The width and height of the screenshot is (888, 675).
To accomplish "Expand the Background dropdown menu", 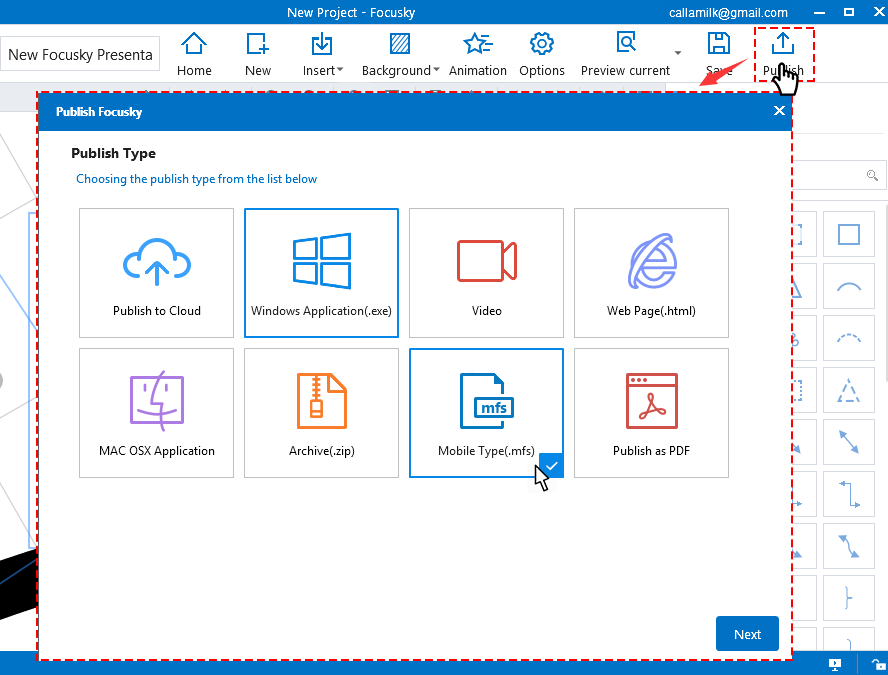I will [x=400, y=54].
